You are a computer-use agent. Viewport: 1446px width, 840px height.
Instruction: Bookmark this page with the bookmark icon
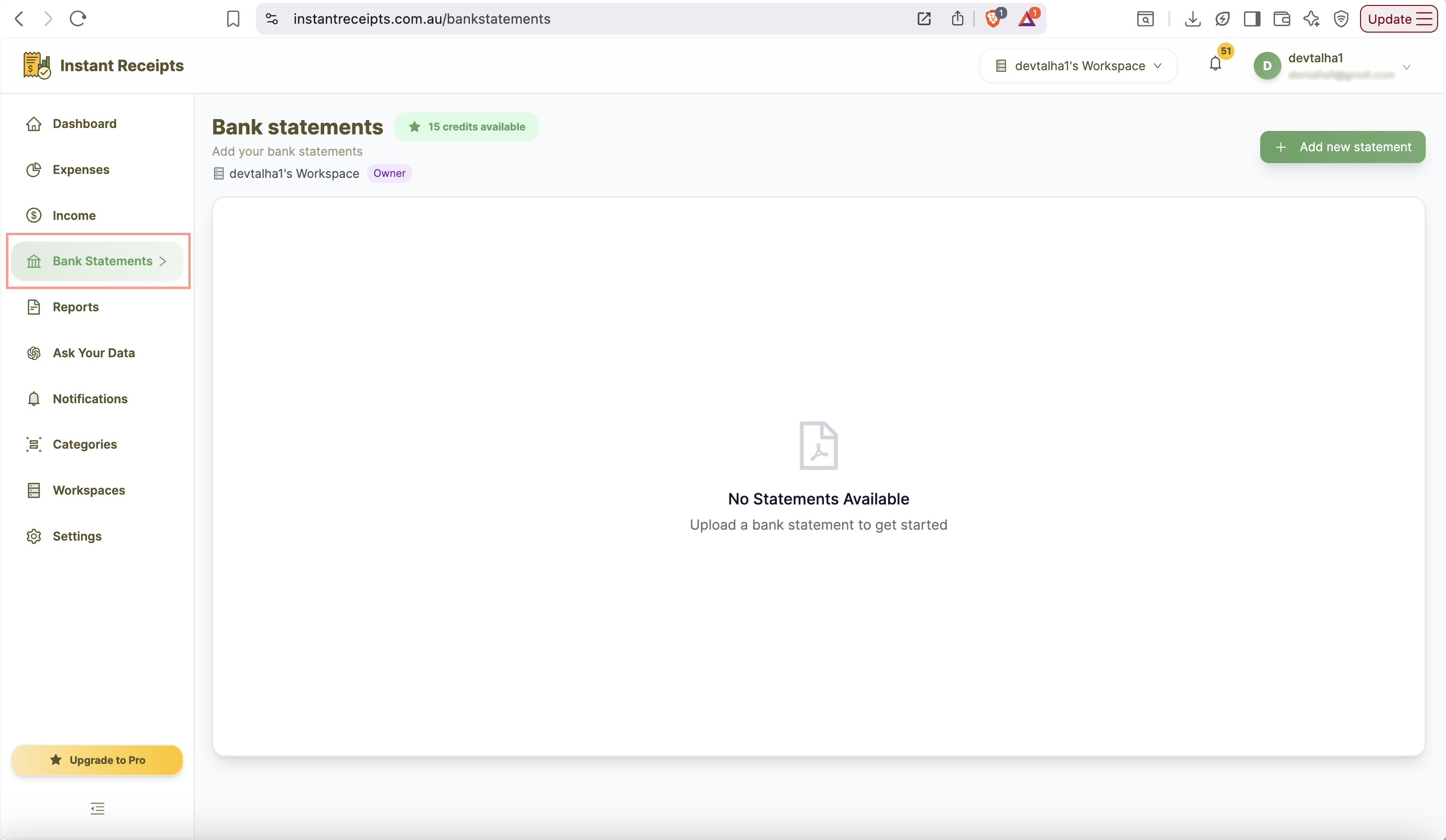point(233,19)
